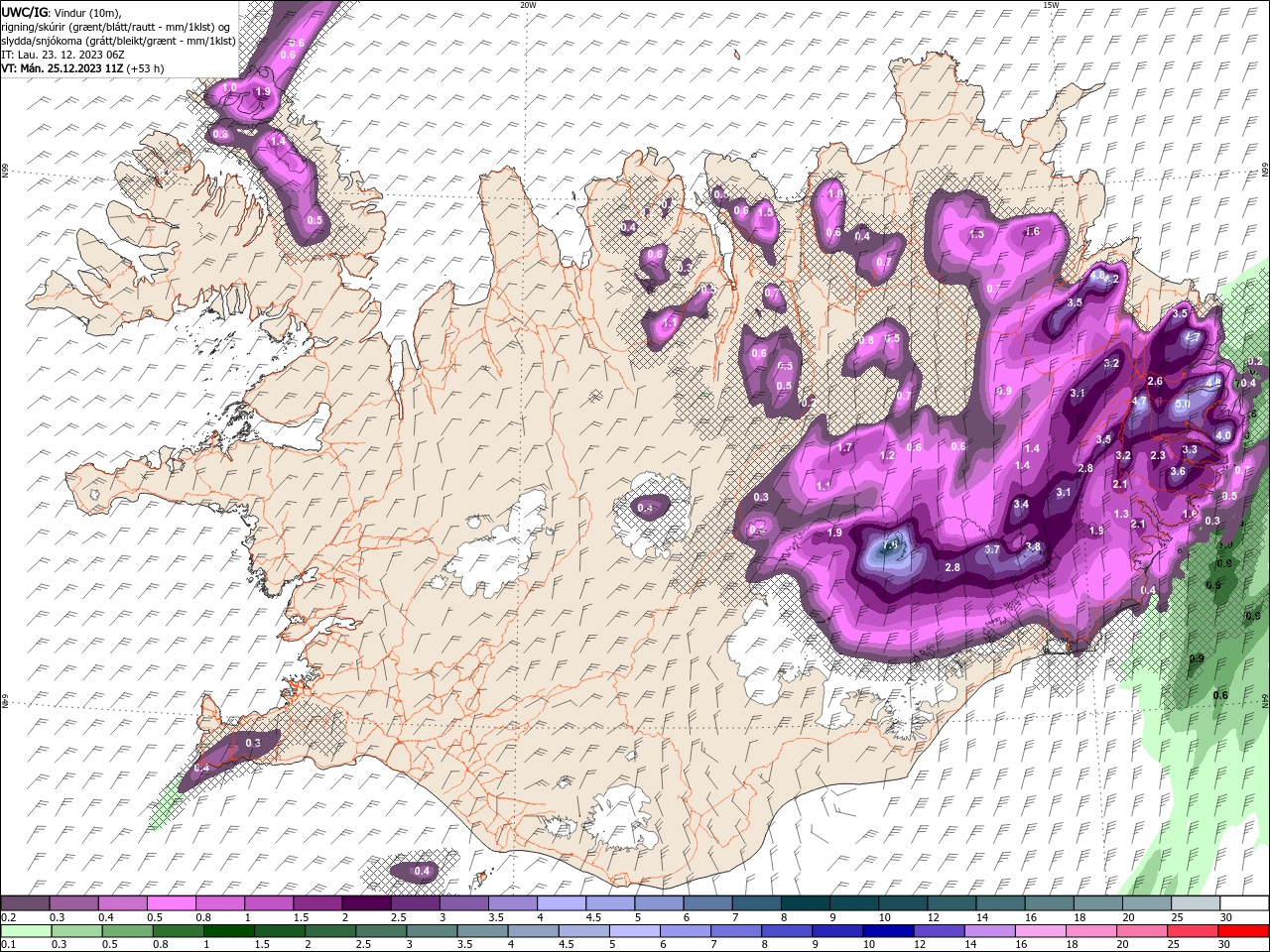Screen dimensions: 1270x952
Task: Click the pale grey swatch starting at 25 in the teal scale
Action: [x=1196, y=903]
